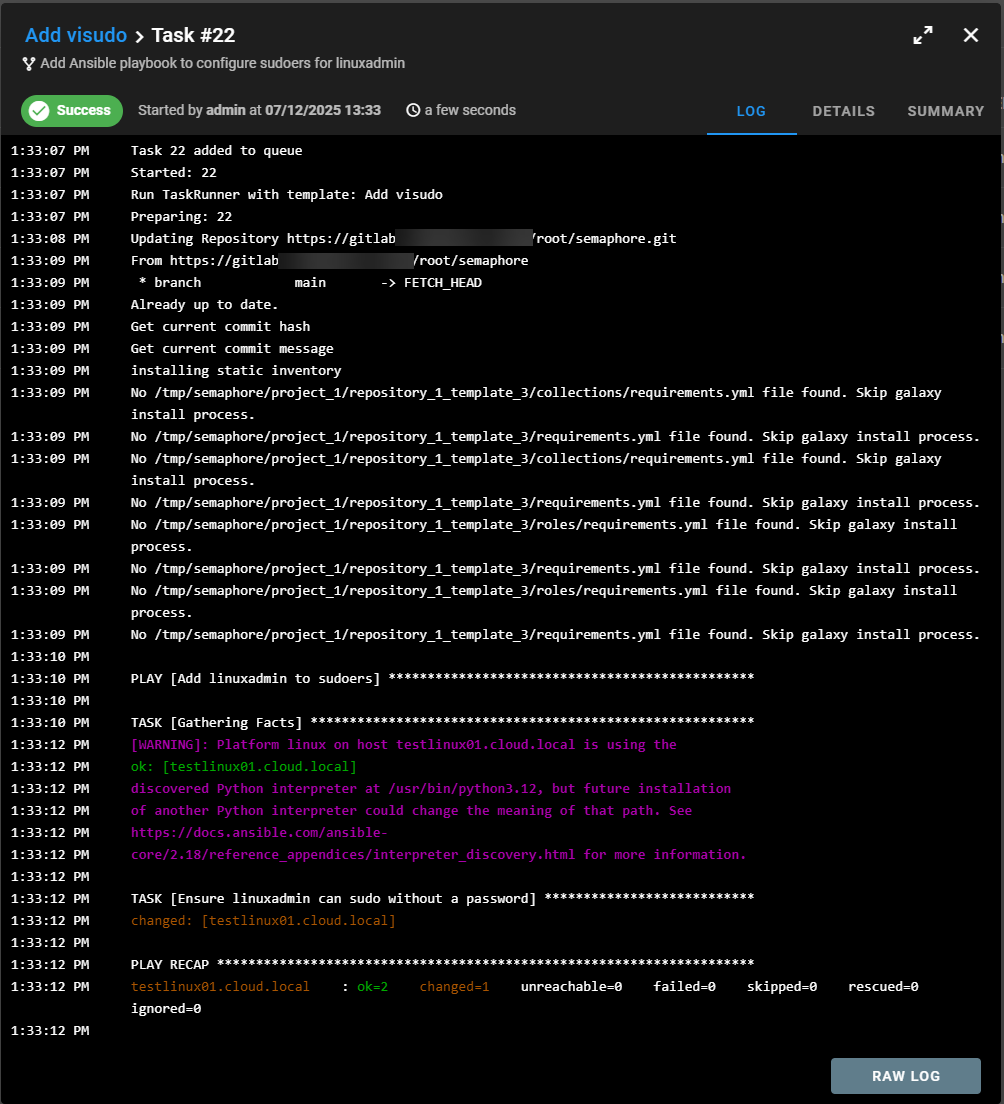Image resolution: width=1004 pixels, height=1104 pixels.
Task: Go to the Add visudo template link
Action: [x=76, y=36]
